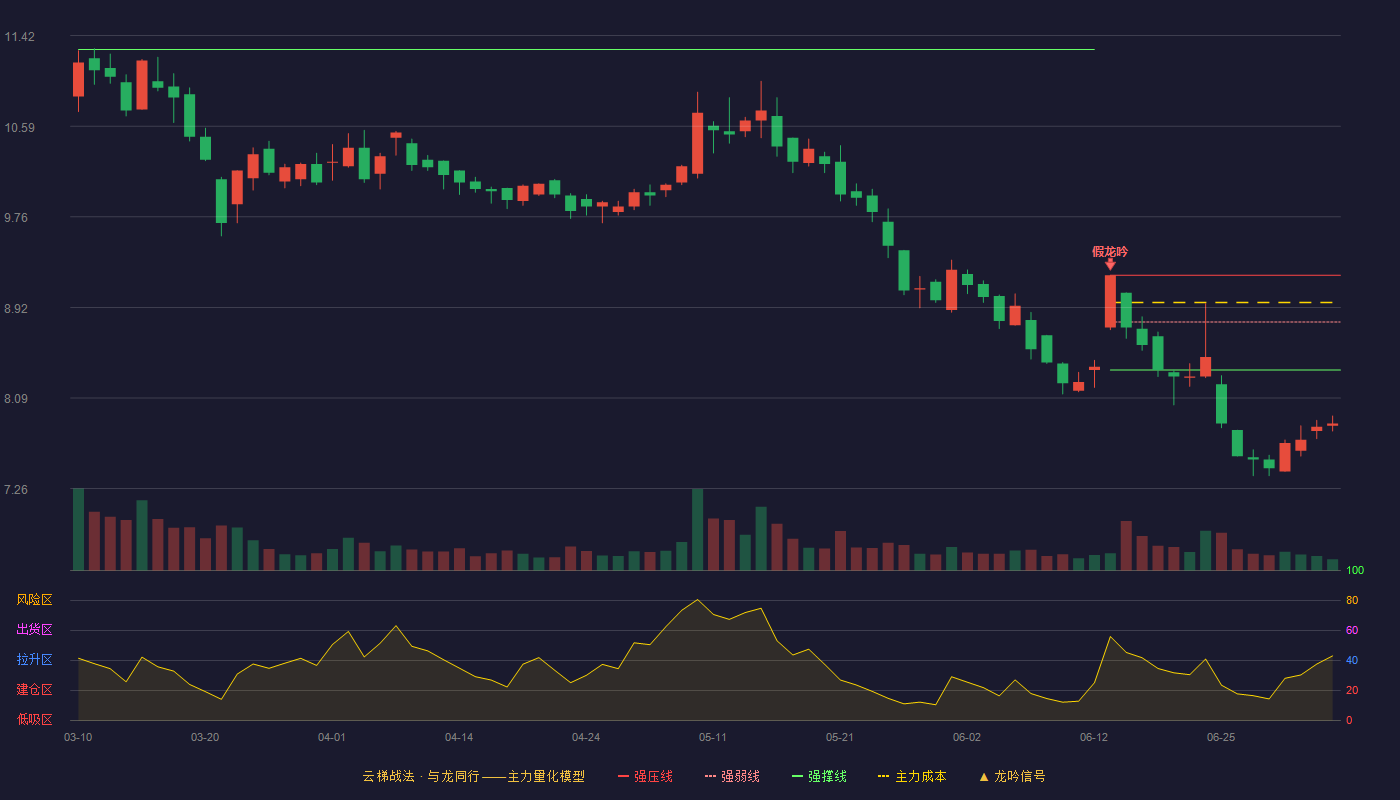This screenshot has height=800, width=1400.
Task: Click the green support line on chart
Action: [1225, 370]
